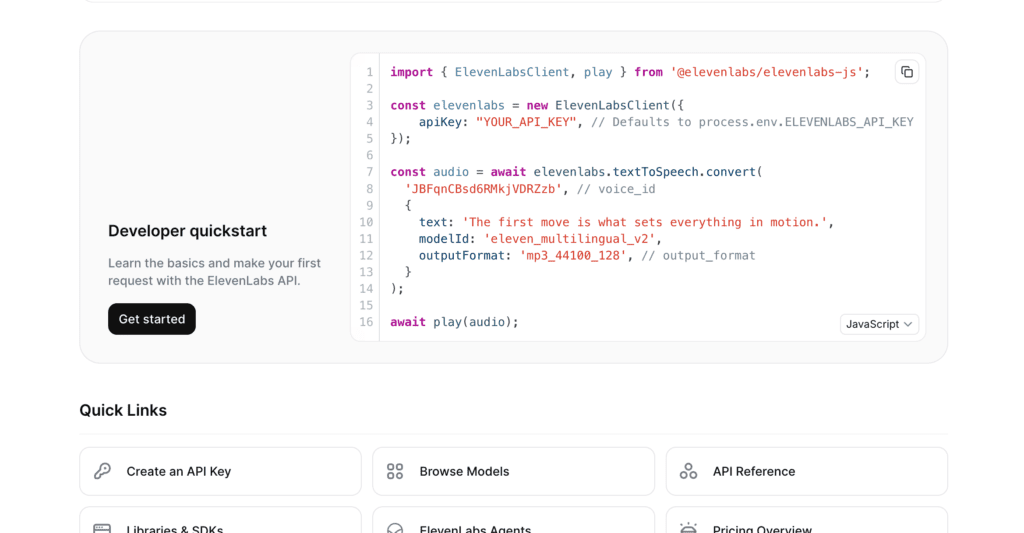The height and width of the screenshot is (533, 1024).
Task: Click the 'eleven_multilingual_v2' model string
Action: coord(569,239)
